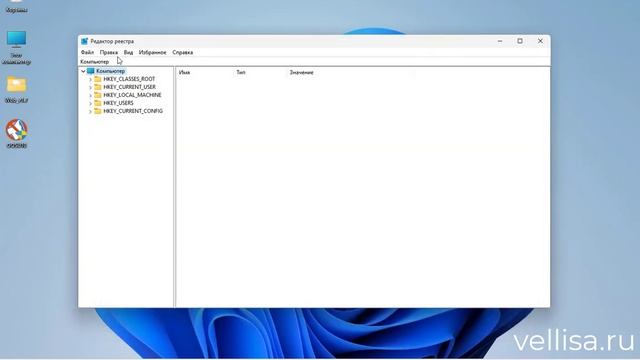Close the Registry Editor window
Viewport: 640px width, 360px height.
point(540,41)
